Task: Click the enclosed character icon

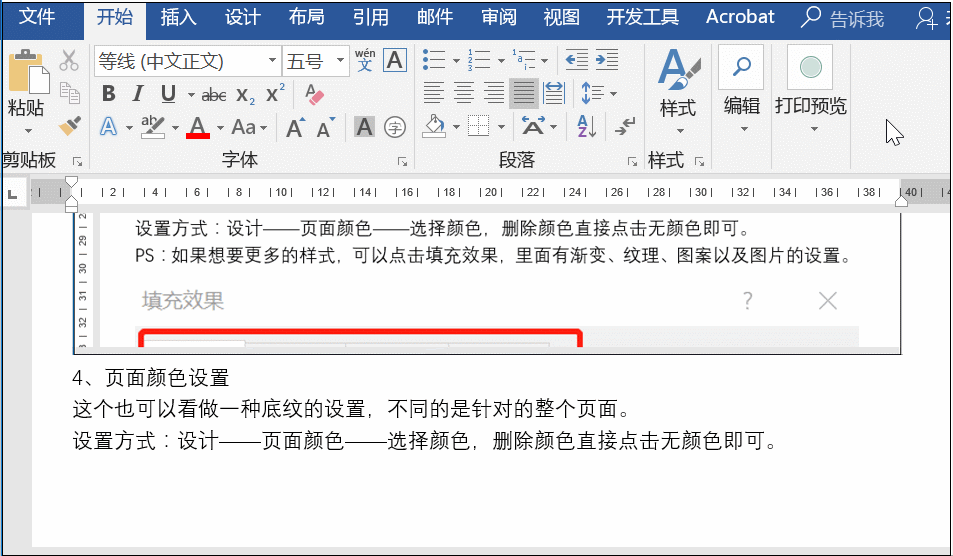Action: [395, 128]
